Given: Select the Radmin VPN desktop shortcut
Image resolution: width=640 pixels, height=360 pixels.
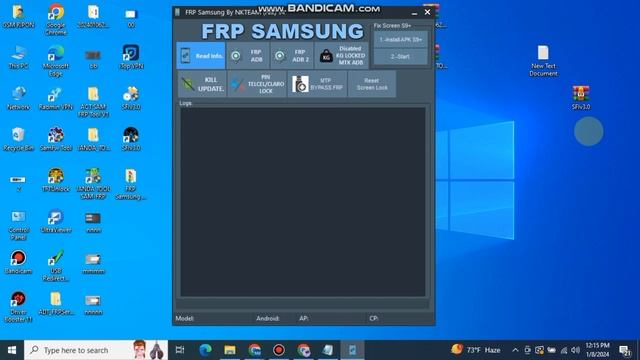Looking at the screenshot, I should (56, 99).
